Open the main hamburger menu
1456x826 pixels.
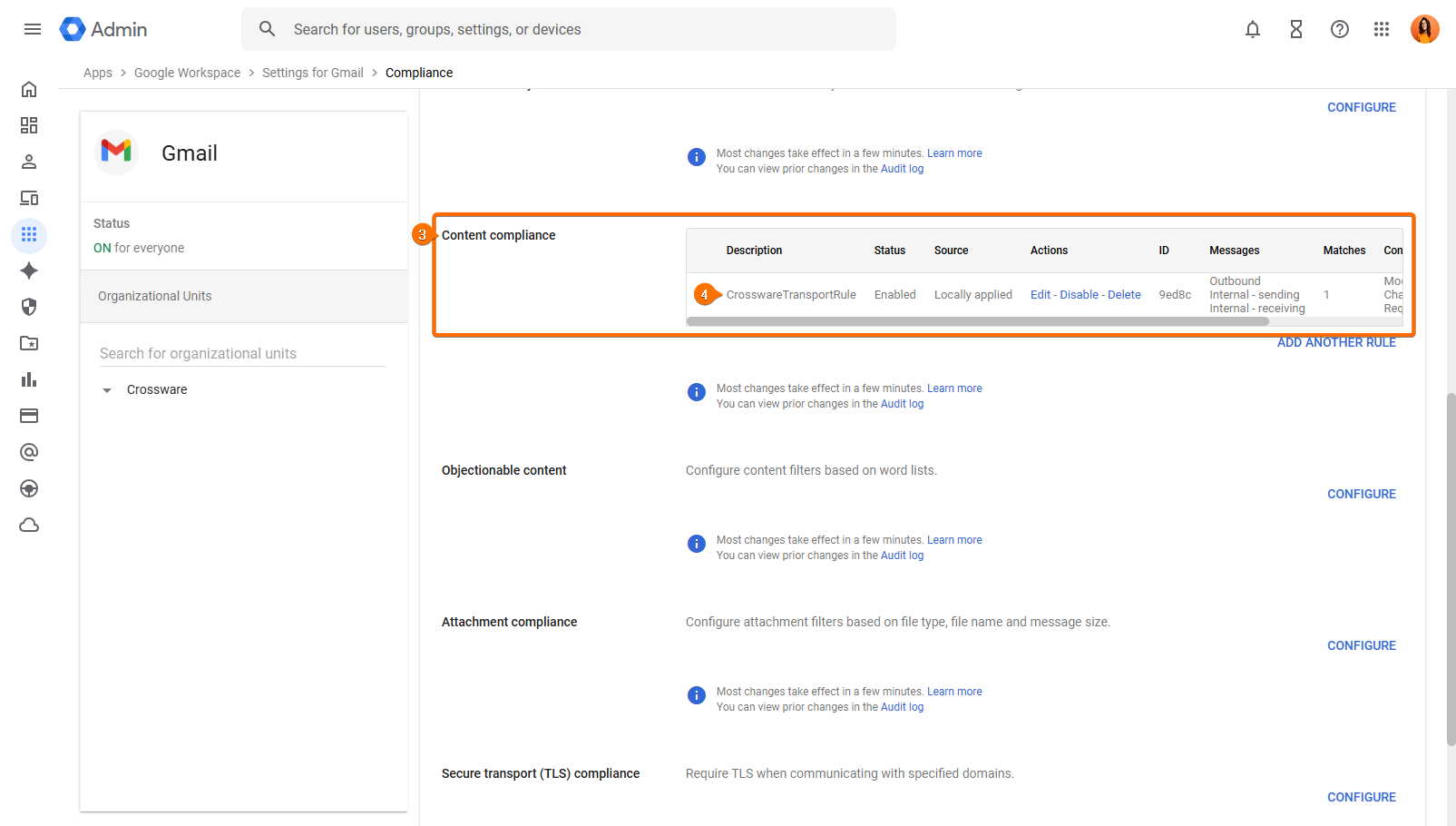33,29
